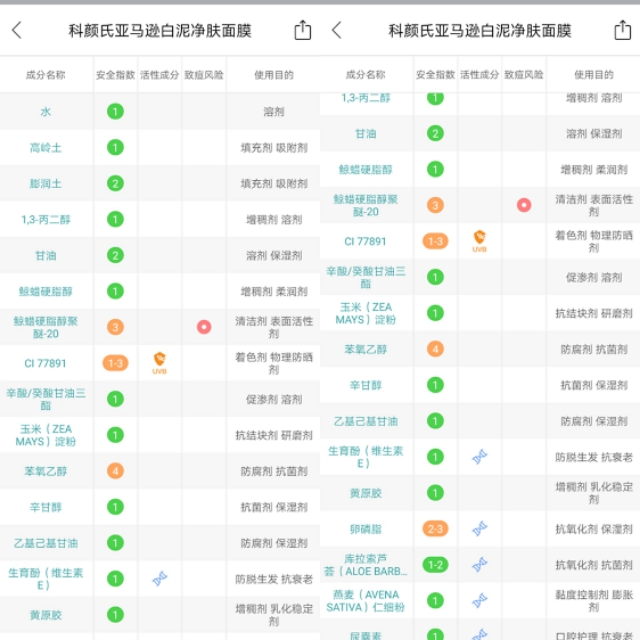
Task: Tap title 科颜氏亚马逊白泥净肤面膜 in left panel
Action: click(x=160, y=31)
